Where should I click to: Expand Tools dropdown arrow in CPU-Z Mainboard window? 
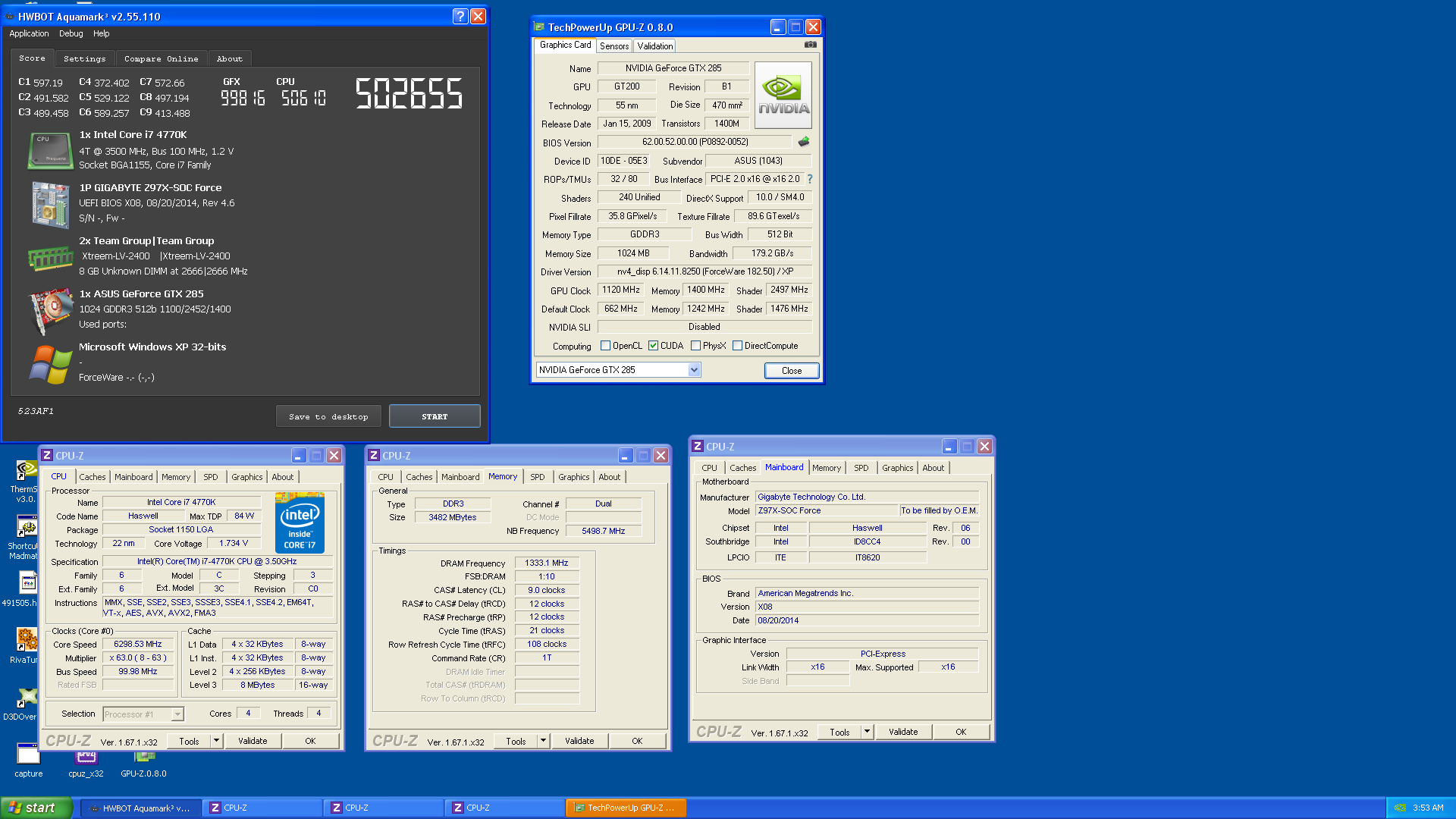click(x=868, y=732)
